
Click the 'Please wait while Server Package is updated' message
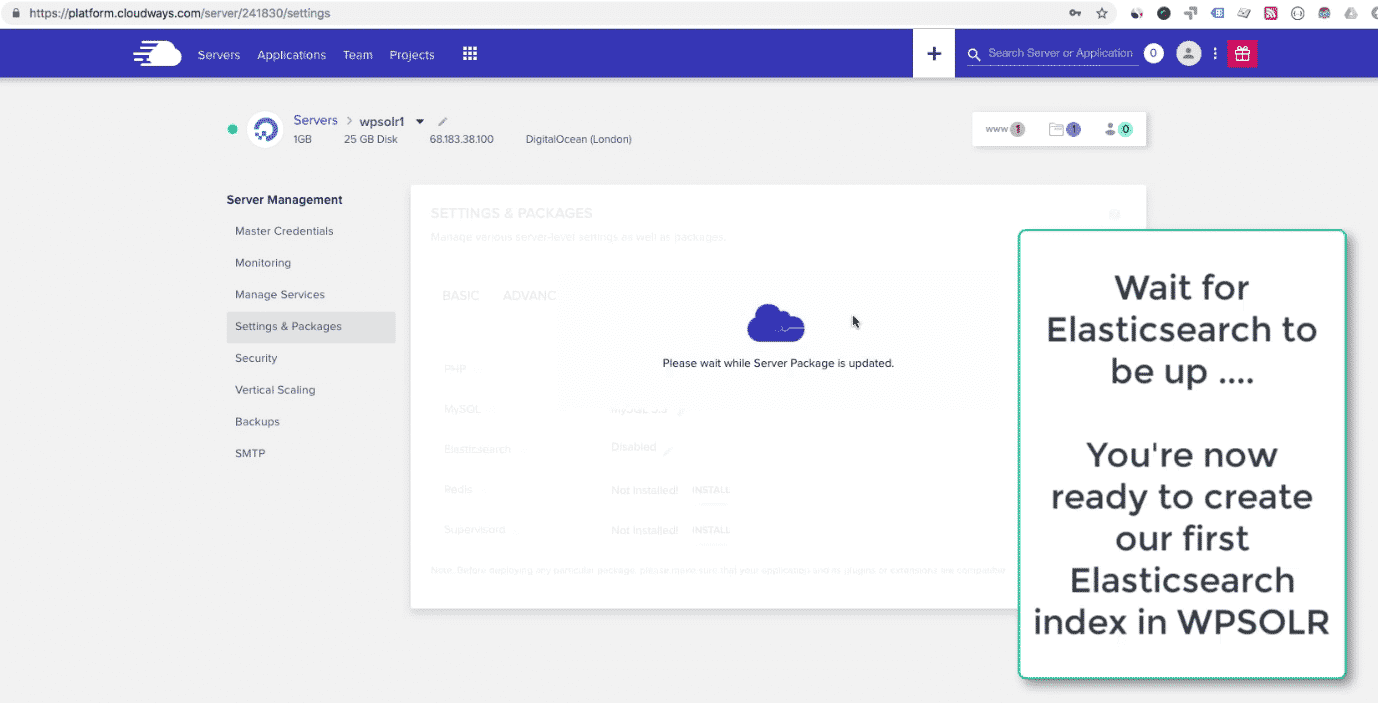pos(778,363)
